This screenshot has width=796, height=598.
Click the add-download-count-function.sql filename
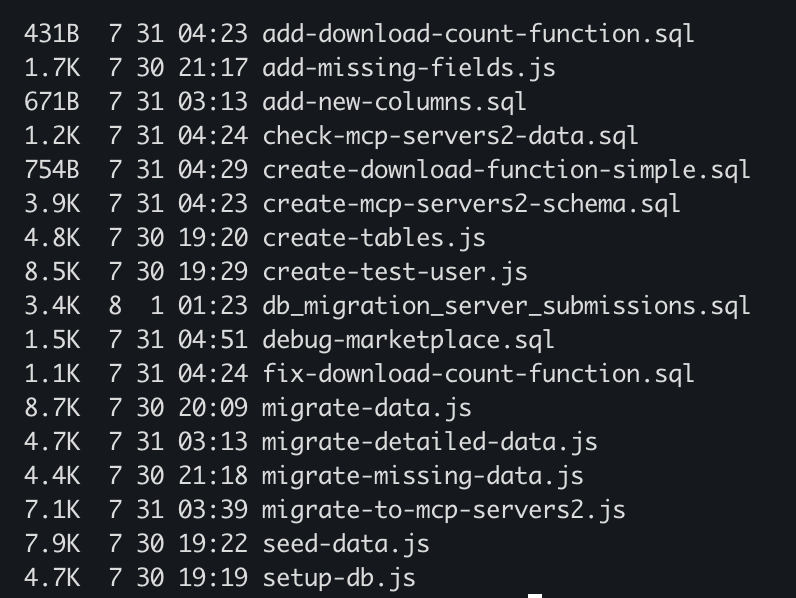tap(478, 33)
